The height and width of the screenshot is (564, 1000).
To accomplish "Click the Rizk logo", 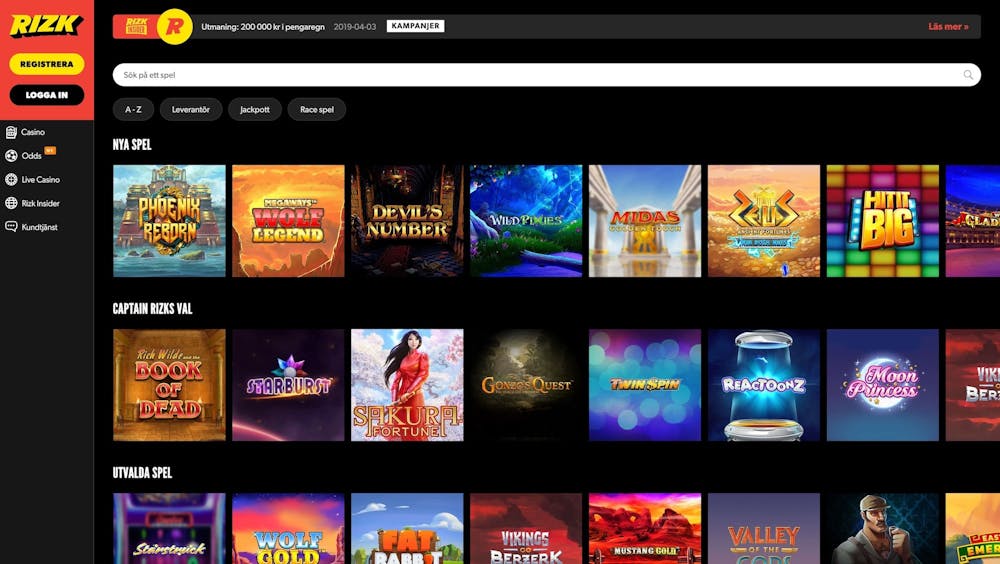I will (46, 26).
